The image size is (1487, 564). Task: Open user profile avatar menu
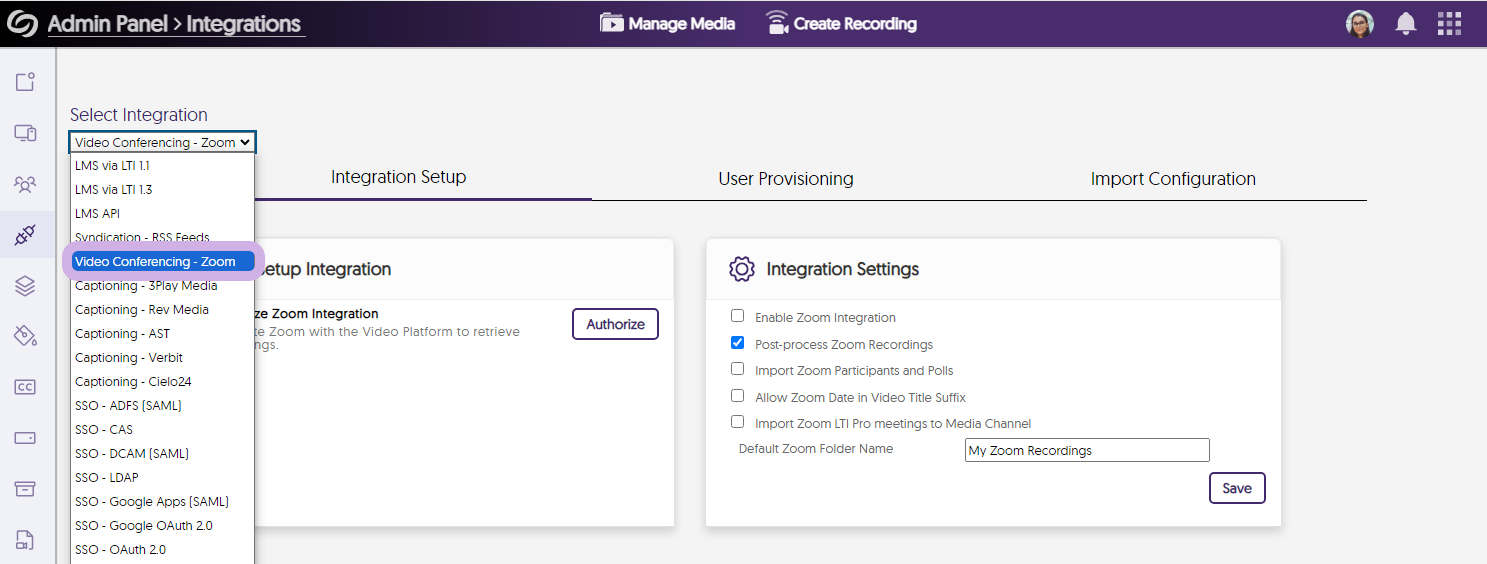point(1360,24)
